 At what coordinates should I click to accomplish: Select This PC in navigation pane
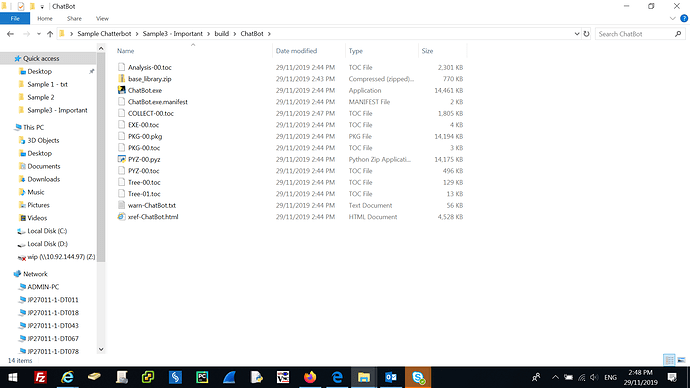point(33,127)
